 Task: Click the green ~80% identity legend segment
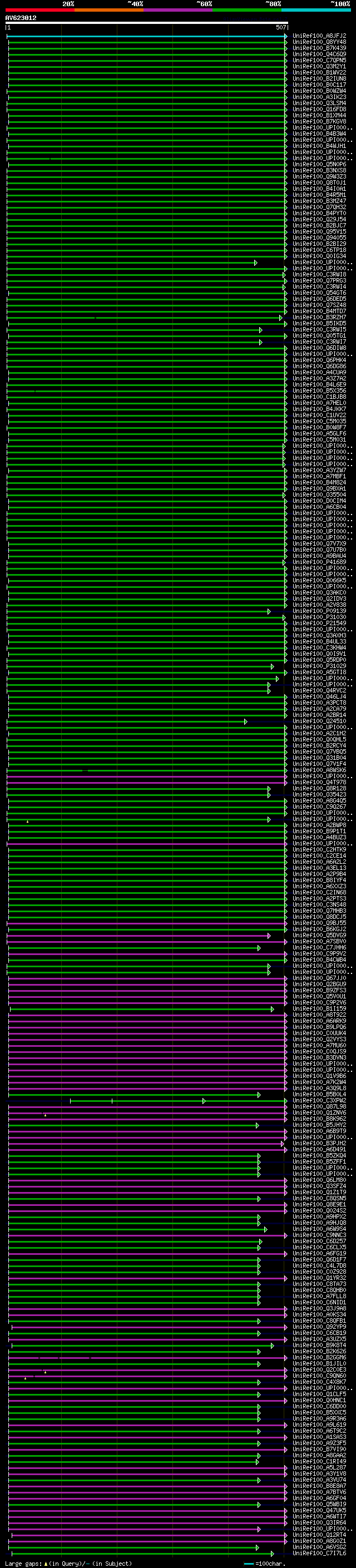(247, 10)
